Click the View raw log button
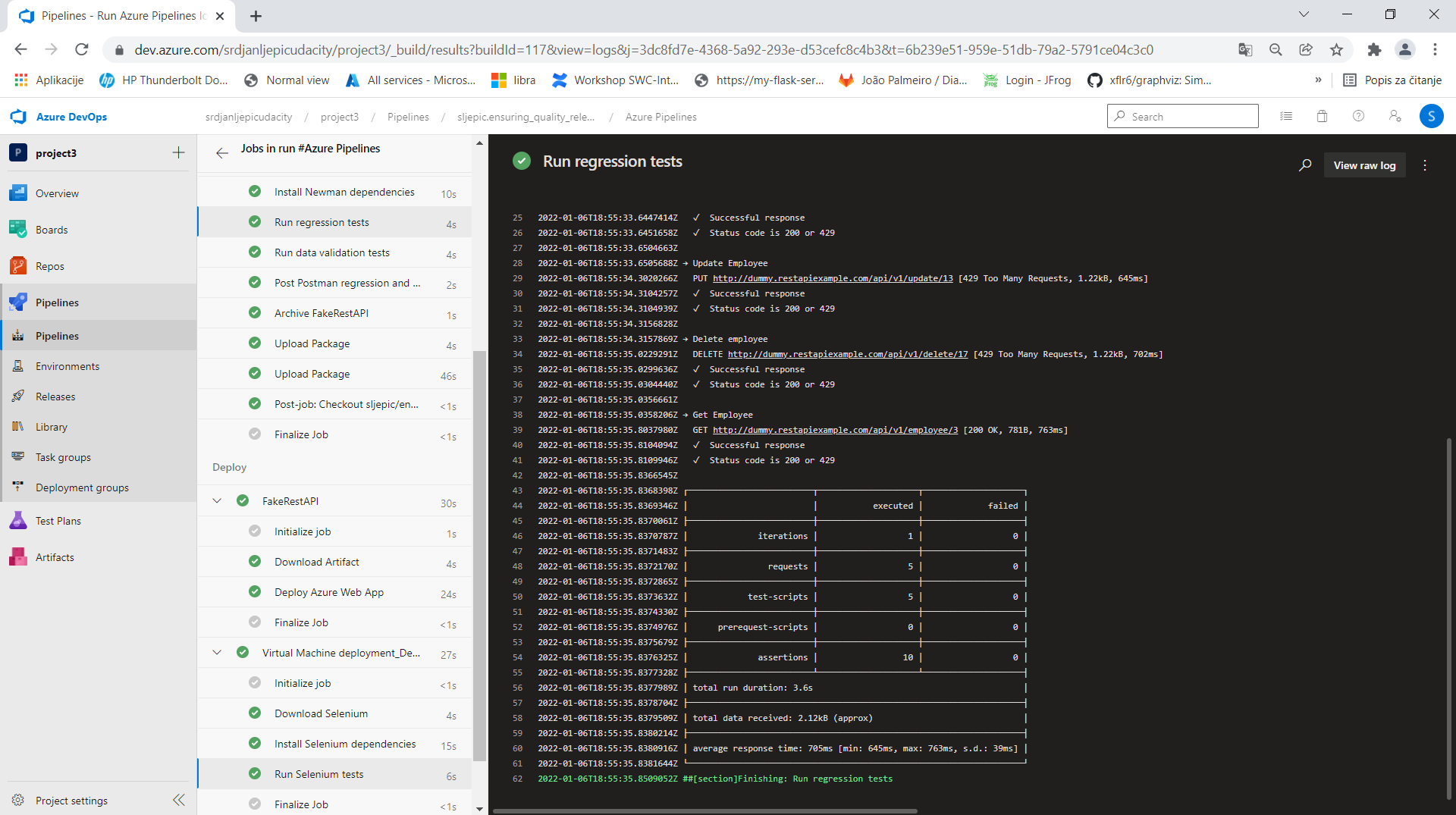Viewport: 1456px width, 815px height. (x=1364, y=165)
